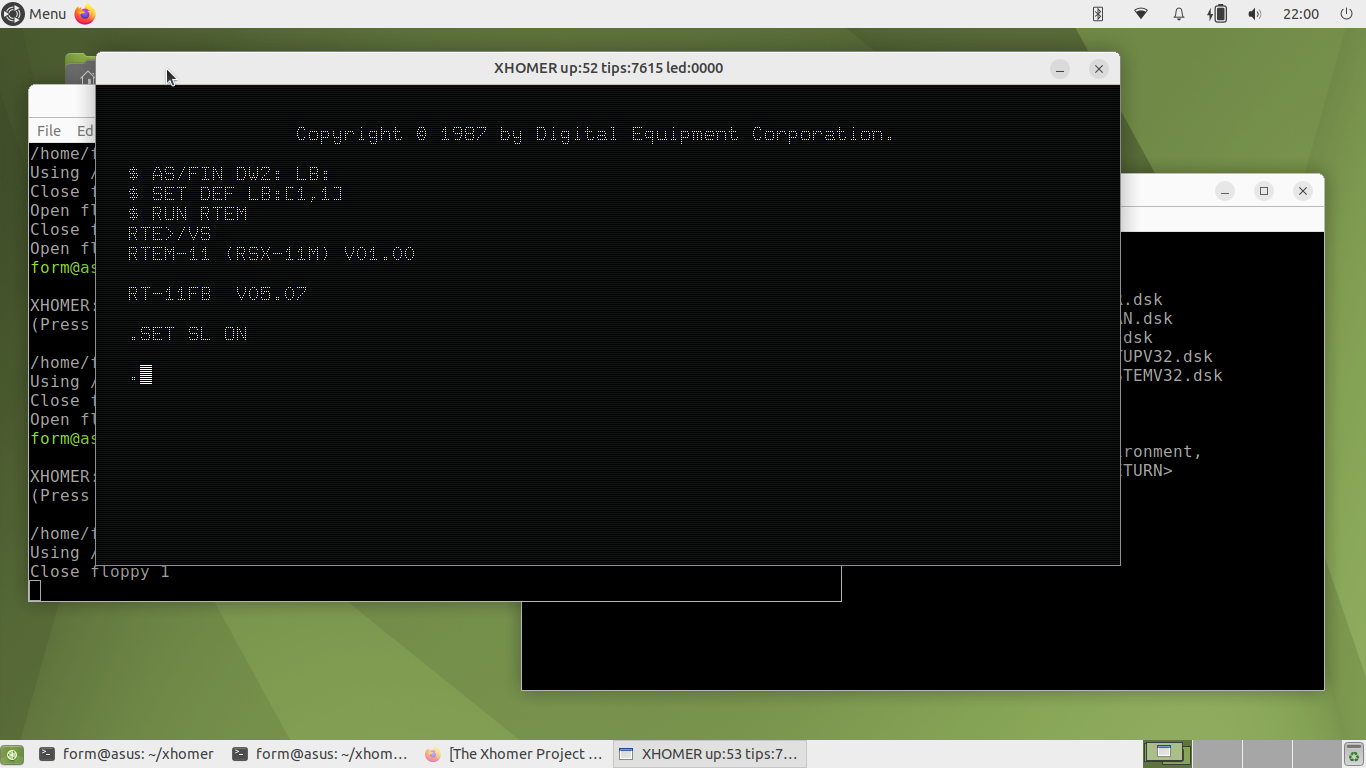
Task: Open the volume speaker icon
Action: pos(1255,14)
